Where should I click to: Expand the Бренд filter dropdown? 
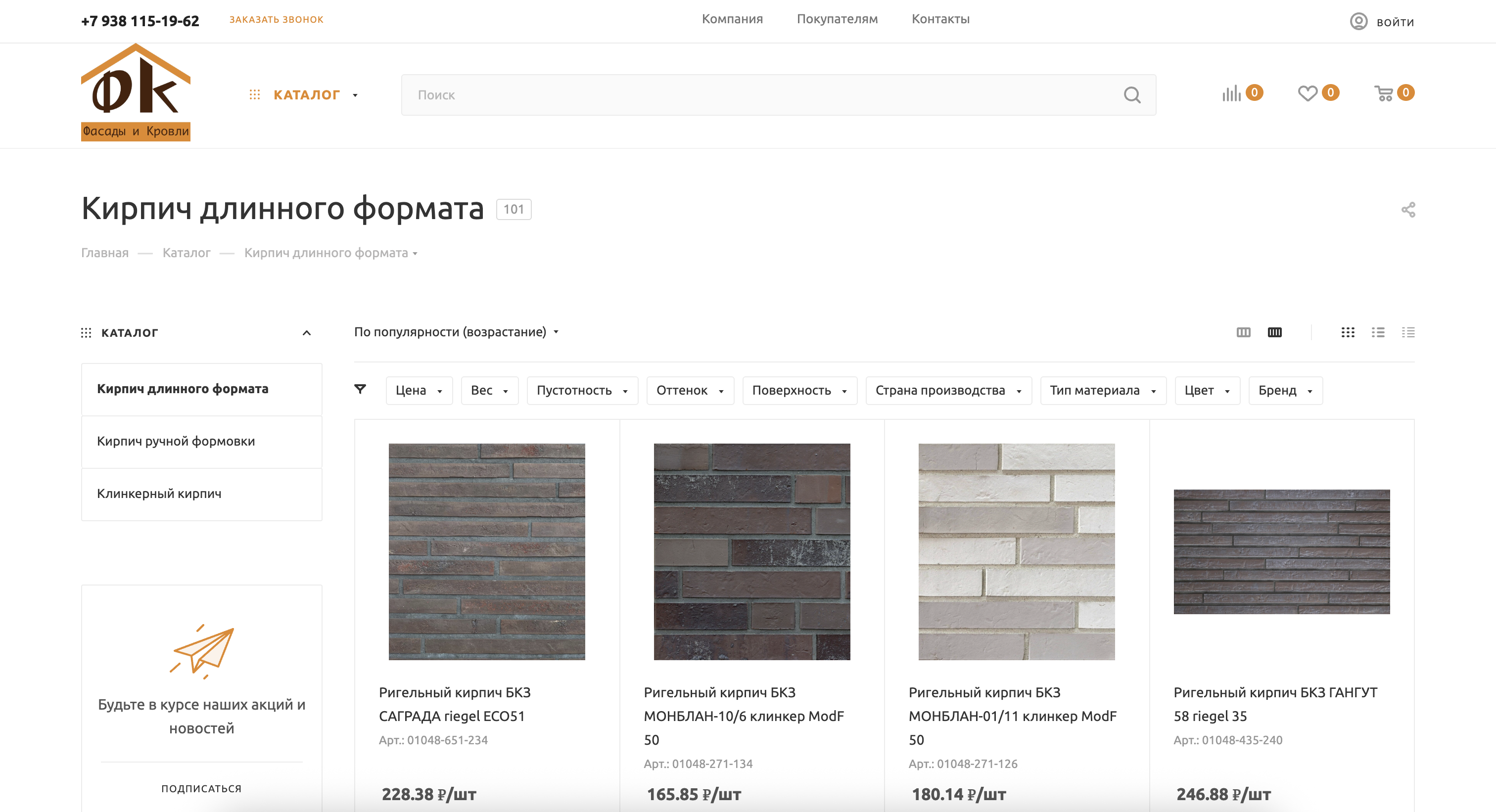(1285, 391)
